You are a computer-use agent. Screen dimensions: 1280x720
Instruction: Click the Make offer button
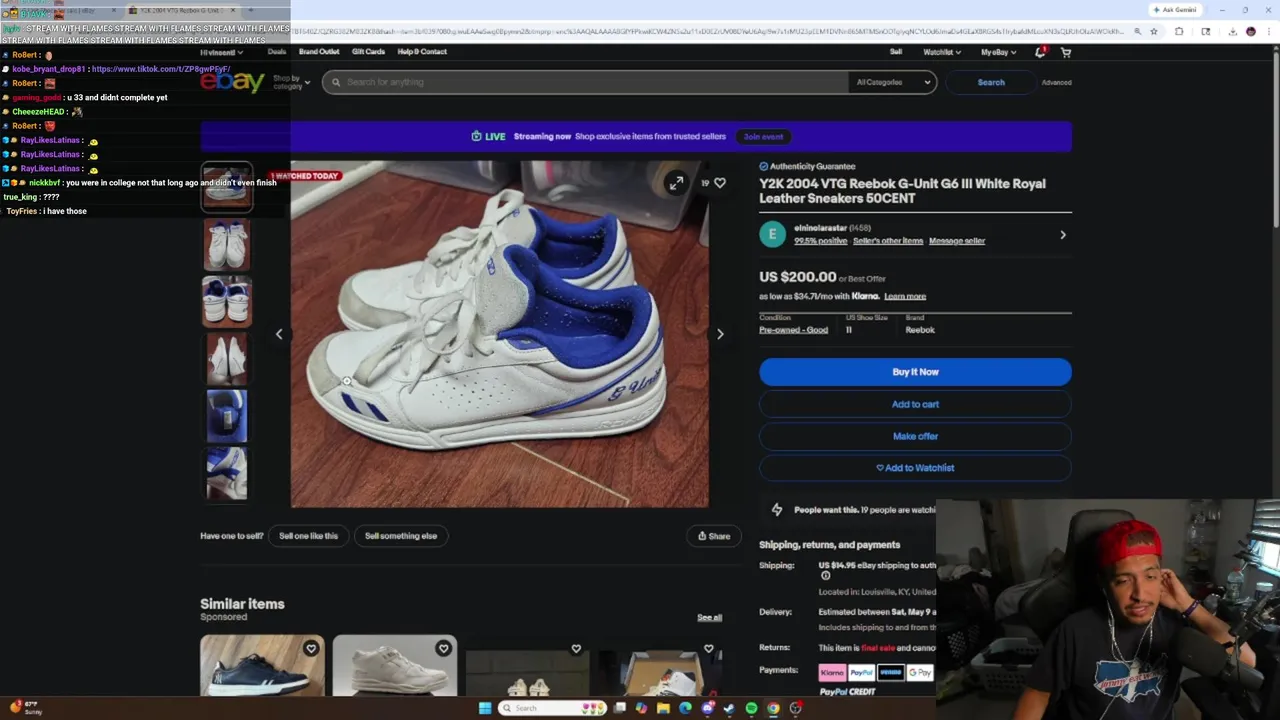(x=915, y=436)
